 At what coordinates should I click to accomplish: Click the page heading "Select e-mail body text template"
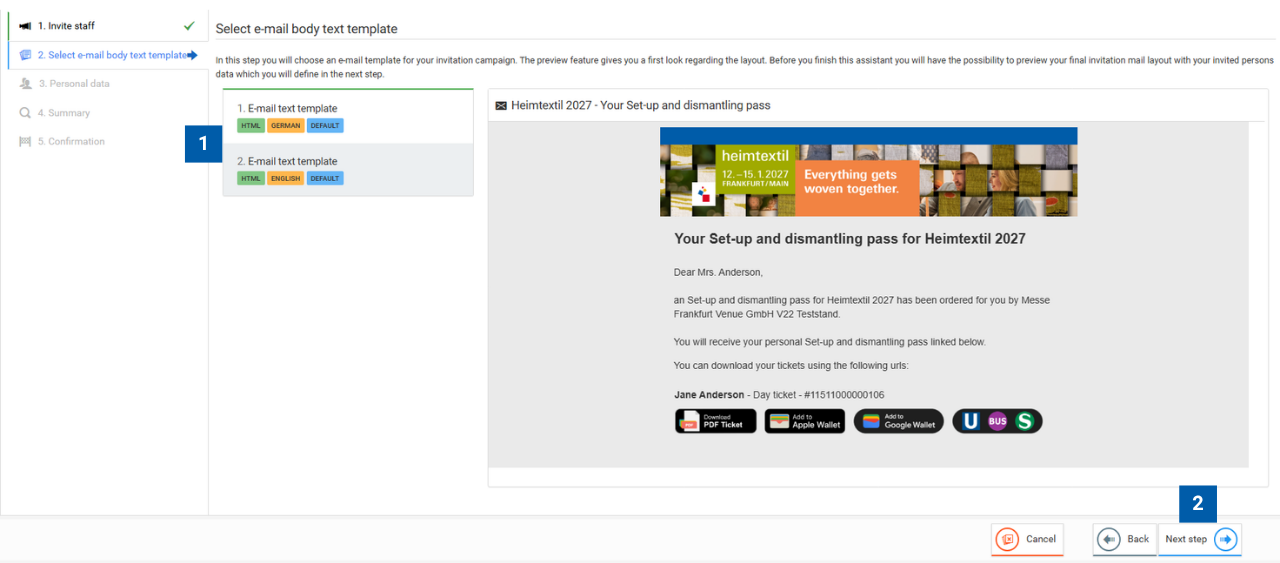point(307,29)
